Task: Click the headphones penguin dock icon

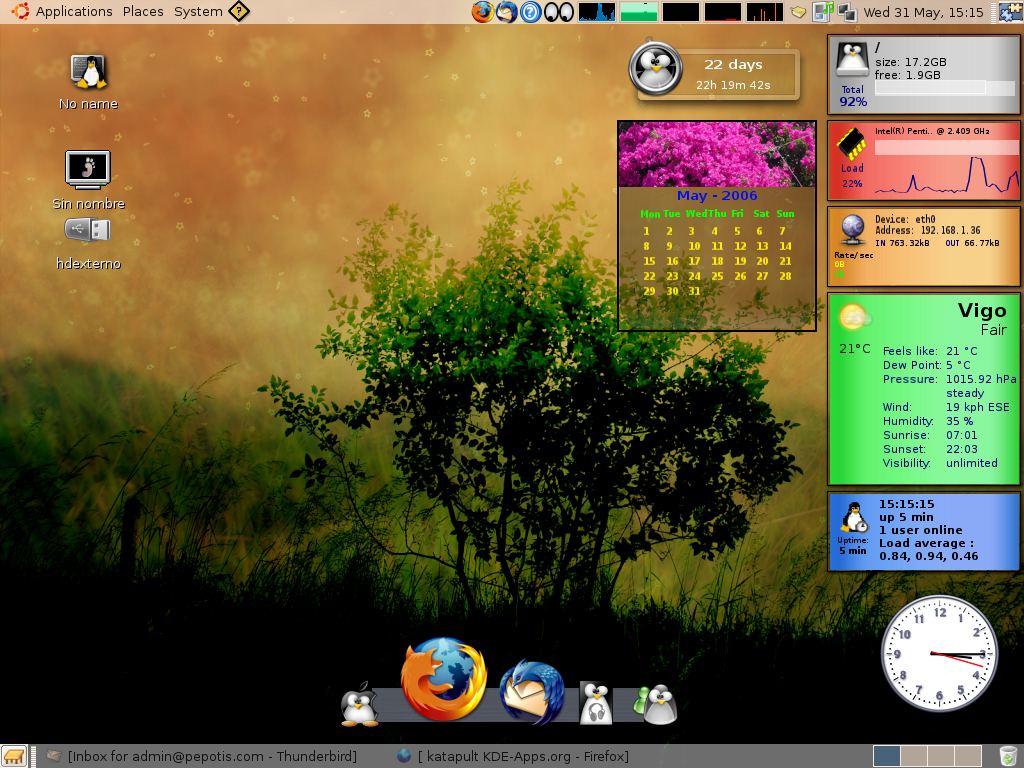Action: coord(596,703)
